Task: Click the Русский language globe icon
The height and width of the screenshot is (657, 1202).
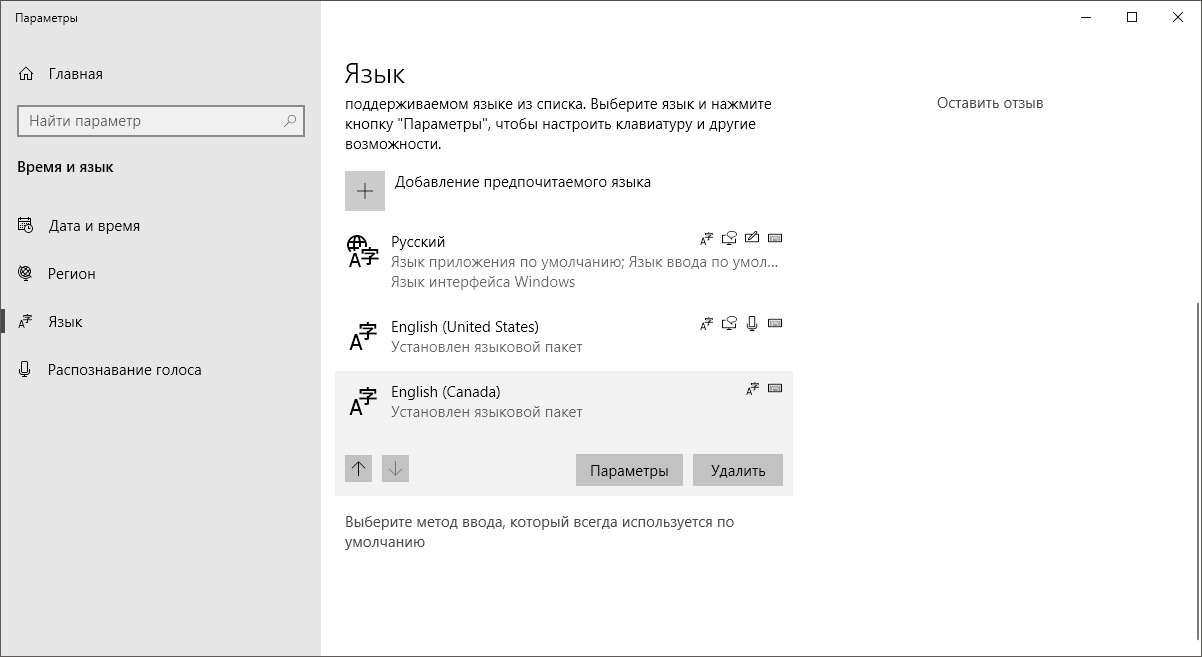Action: click(x=362, y=251)
